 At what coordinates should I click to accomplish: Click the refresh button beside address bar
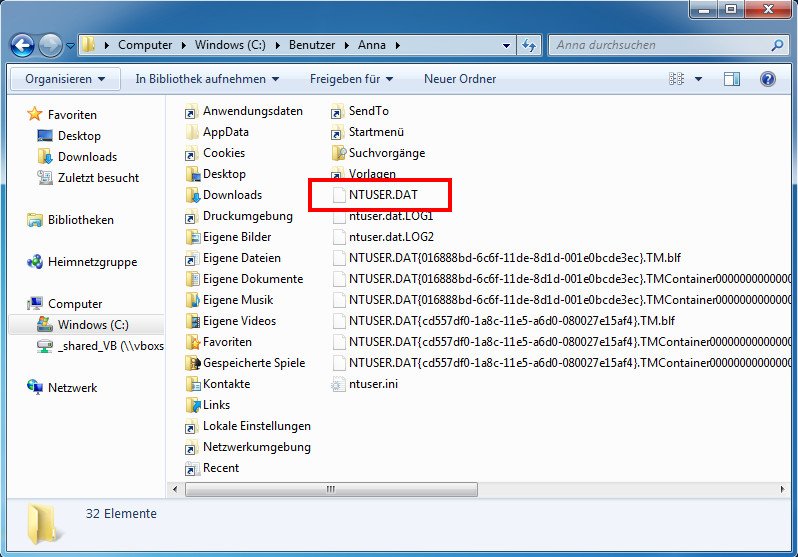pos(529,45)
